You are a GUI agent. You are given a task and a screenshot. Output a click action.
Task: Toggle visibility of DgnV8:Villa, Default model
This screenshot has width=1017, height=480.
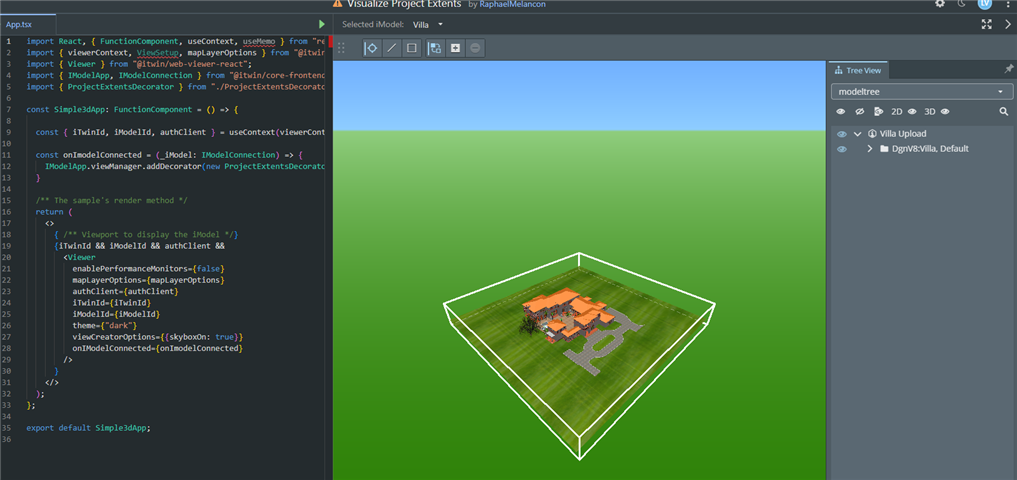click(x=842, y=149)
